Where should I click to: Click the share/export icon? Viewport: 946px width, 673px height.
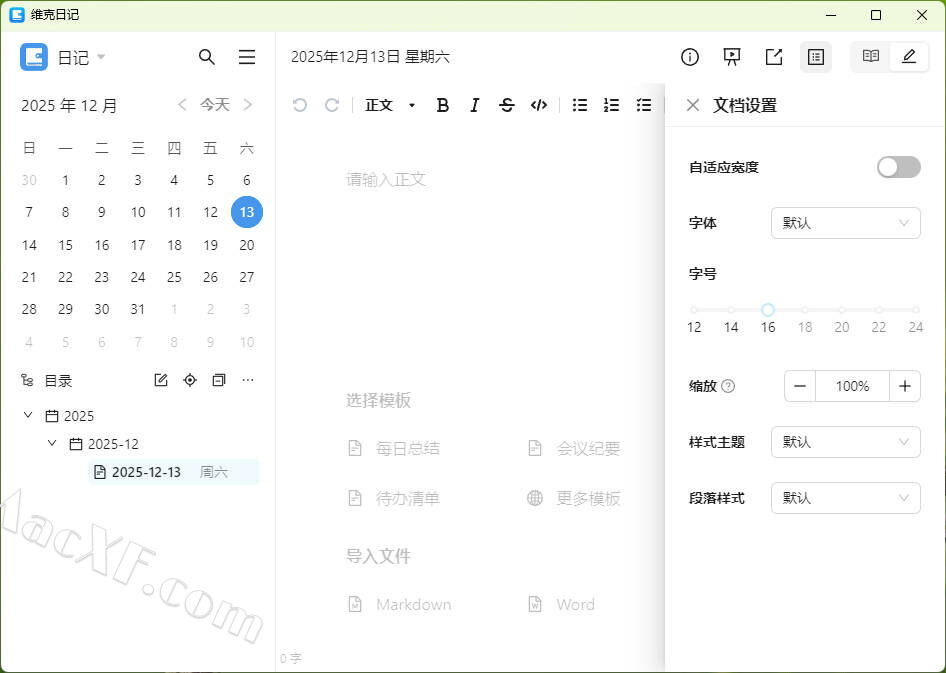774,57
